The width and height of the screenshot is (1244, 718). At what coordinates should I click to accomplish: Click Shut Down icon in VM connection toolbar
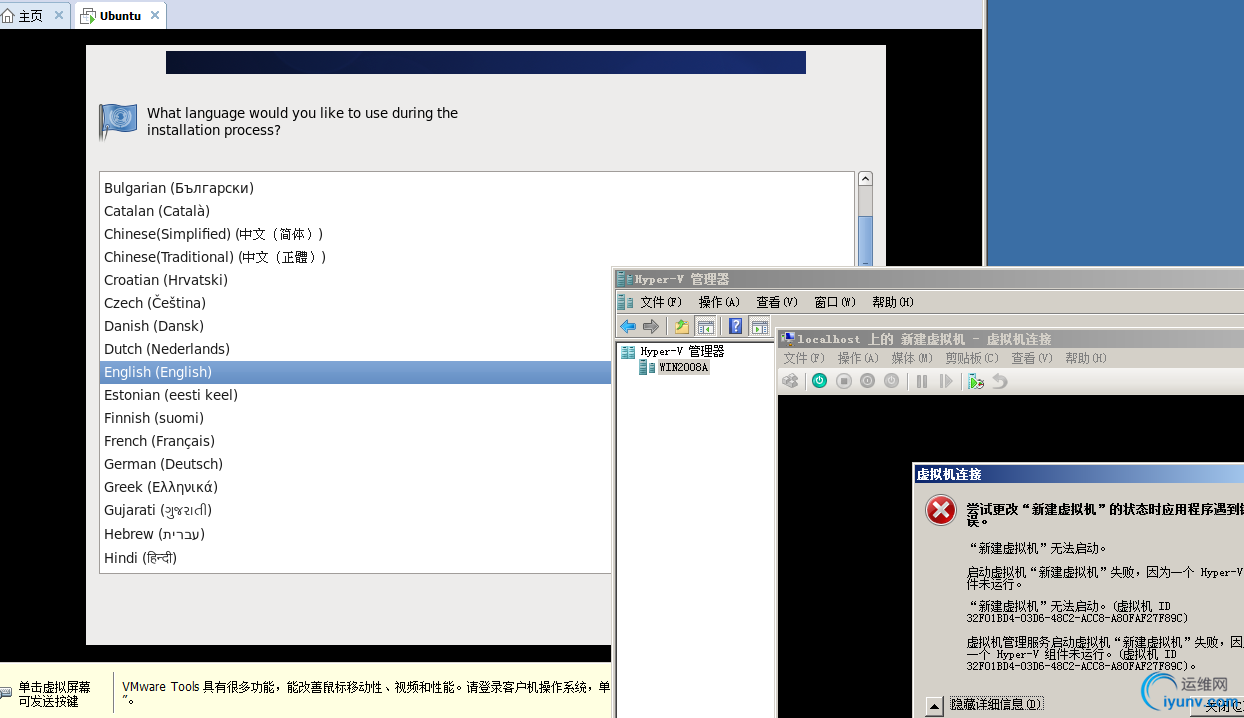click(x=867, y=381)
